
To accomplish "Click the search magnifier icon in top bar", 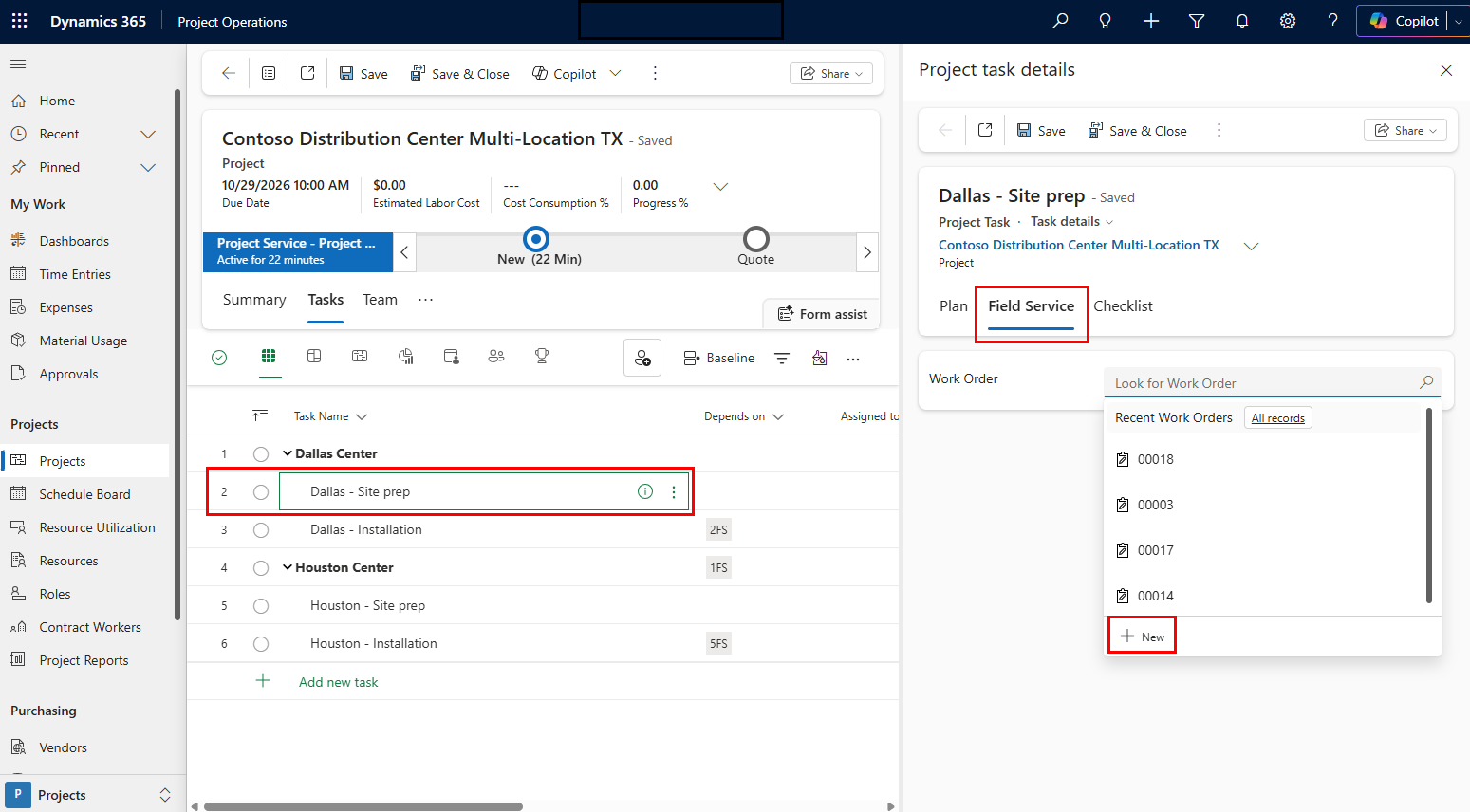I will point(1060,21).
